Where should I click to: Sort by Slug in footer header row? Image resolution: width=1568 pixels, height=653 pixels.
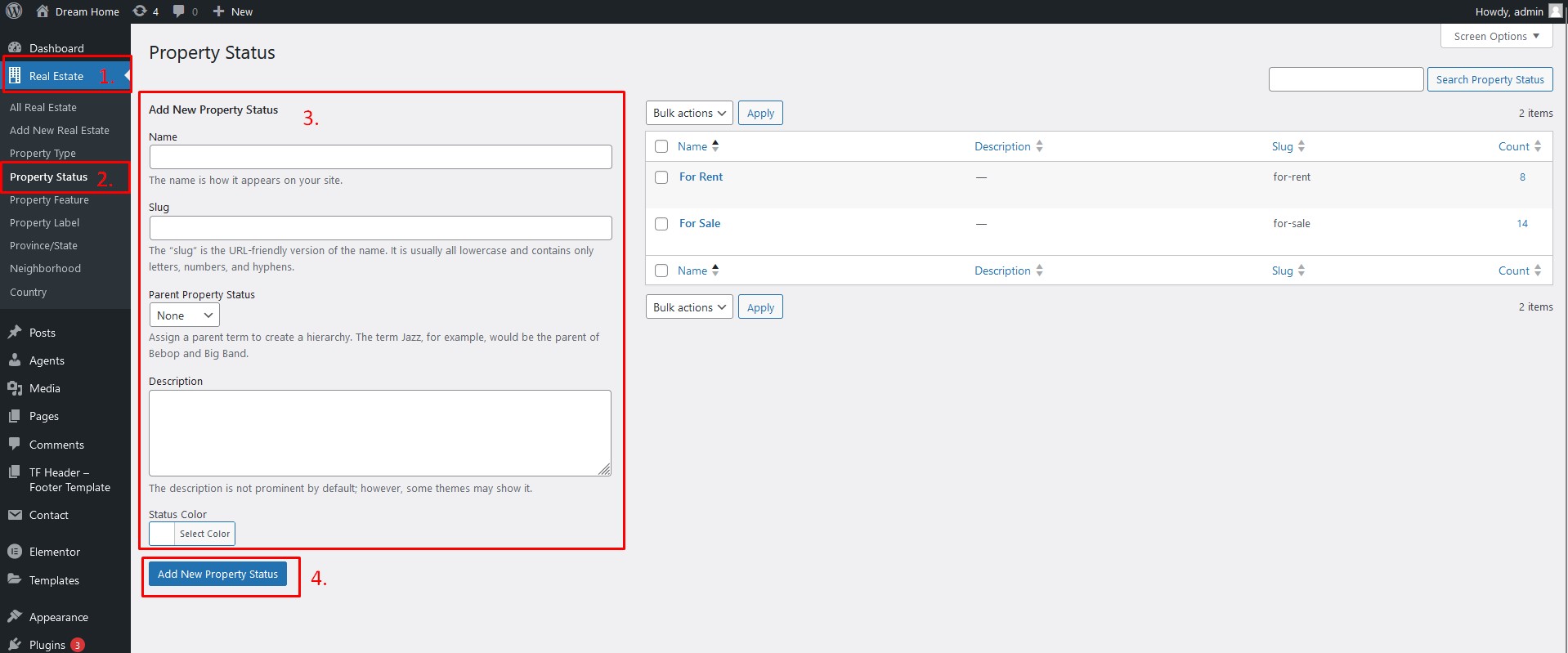1288,271
